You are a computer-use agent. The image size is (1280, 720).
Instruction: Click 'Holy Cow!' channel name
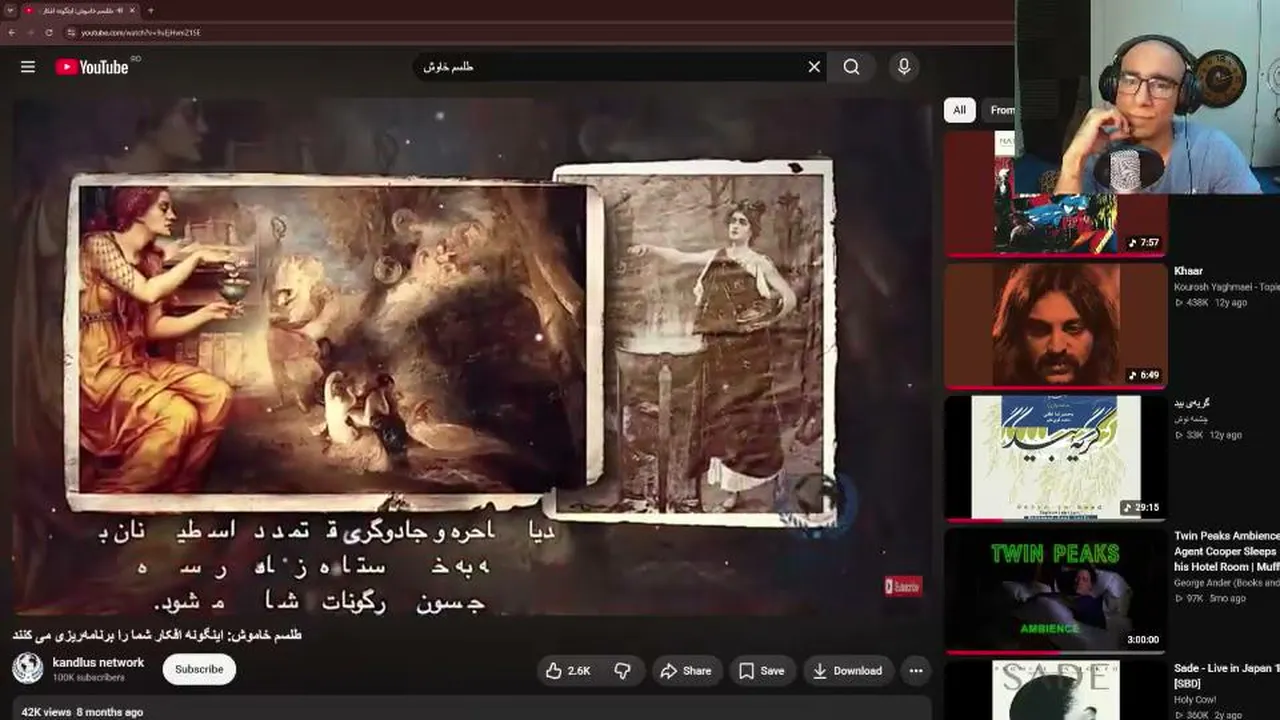[x=1196, y=700]
